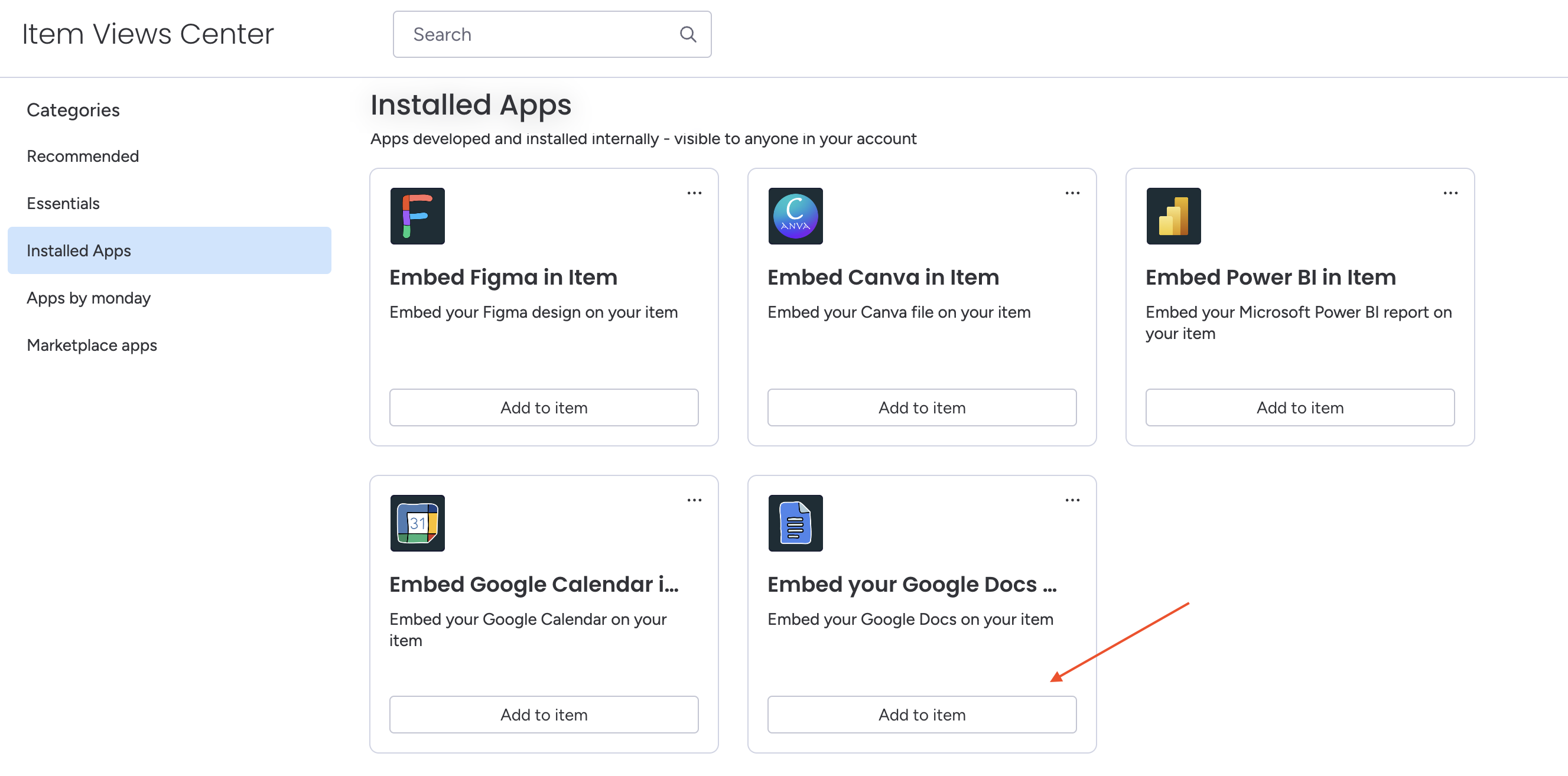Add Embed Canva to item
The width and height of the screenshot is (1568, 776).
point(922,407)
